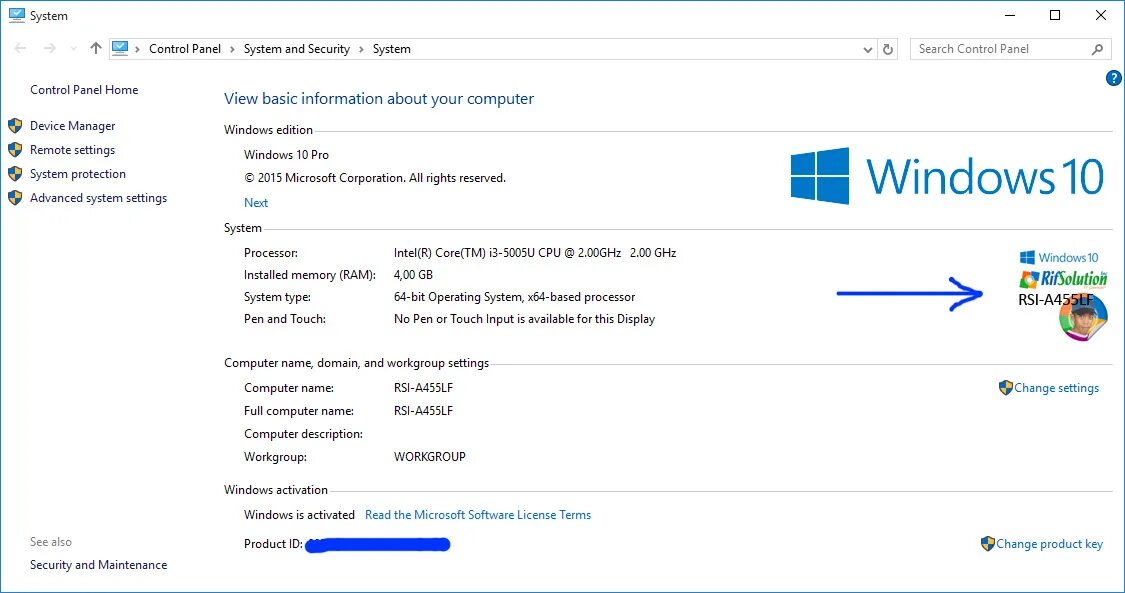Open Device Manager
1125x593 pixels.
click(x=72, y=125)
